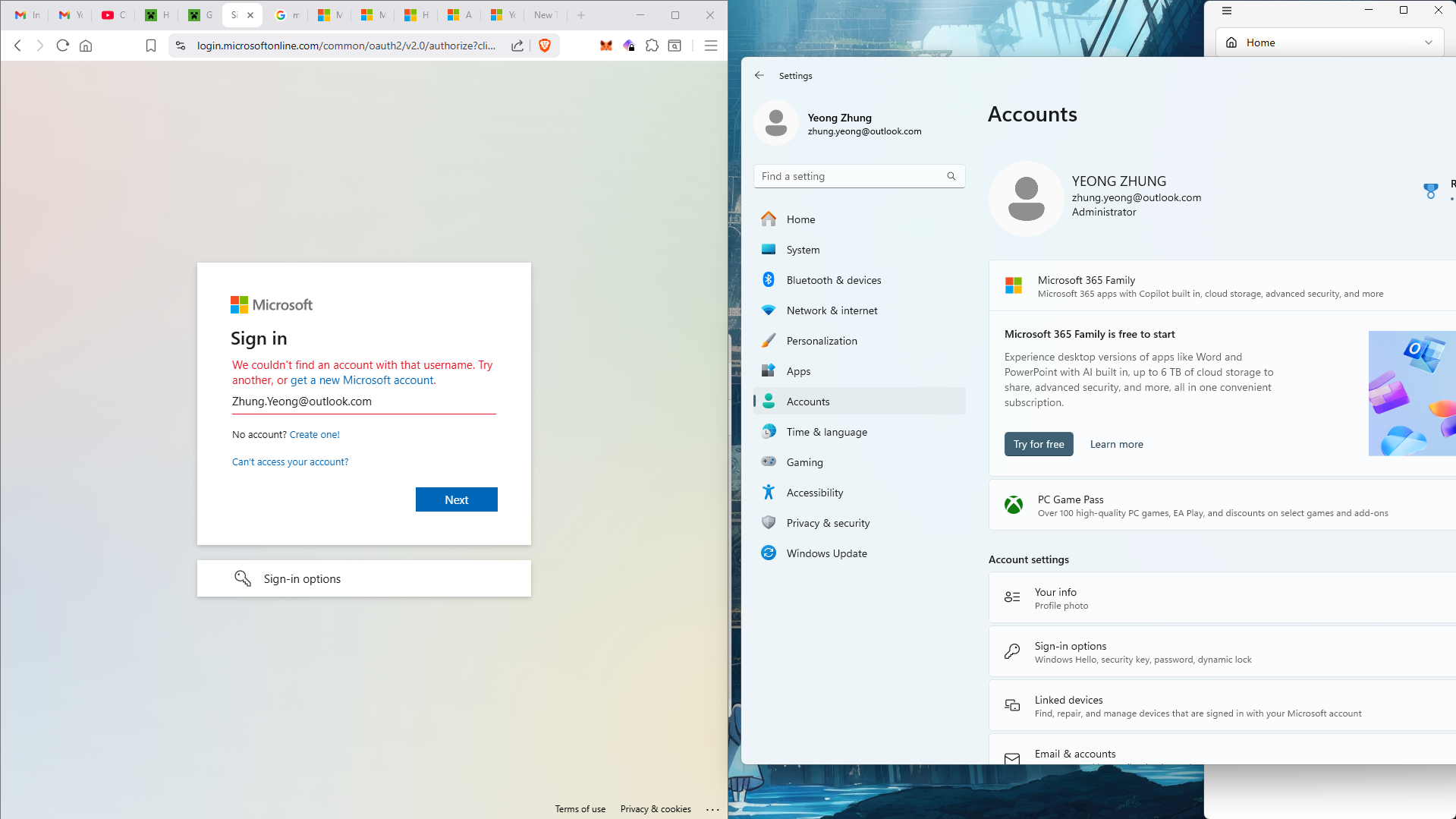
Task: Open Linked devices settings row
Action: (x=1222, y=706)
